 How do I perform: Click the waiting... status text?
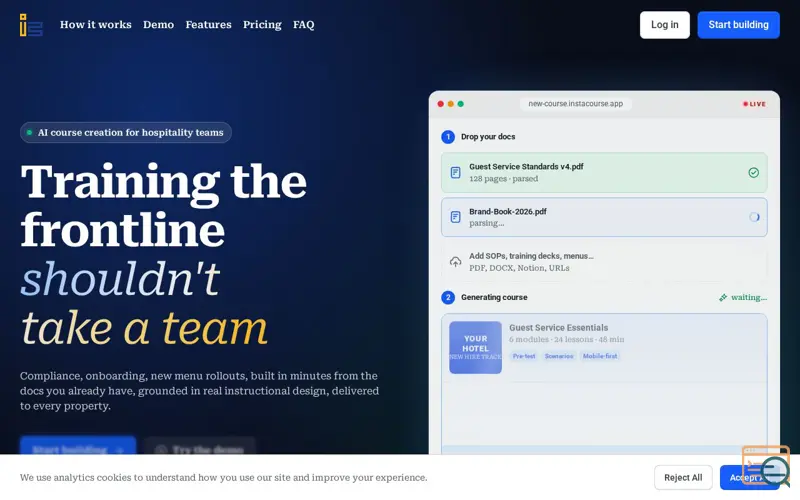point(748,297)
